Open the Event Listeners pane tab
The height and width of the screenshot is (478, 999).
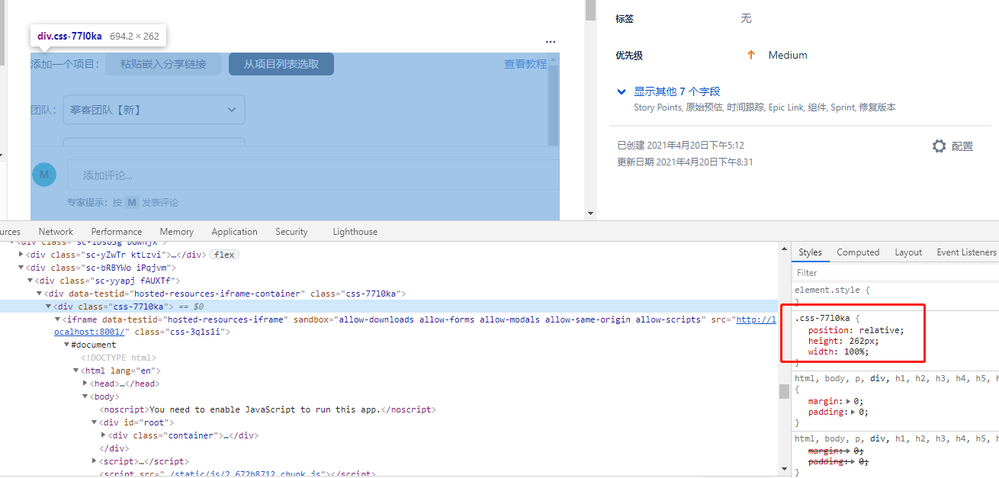966,252
